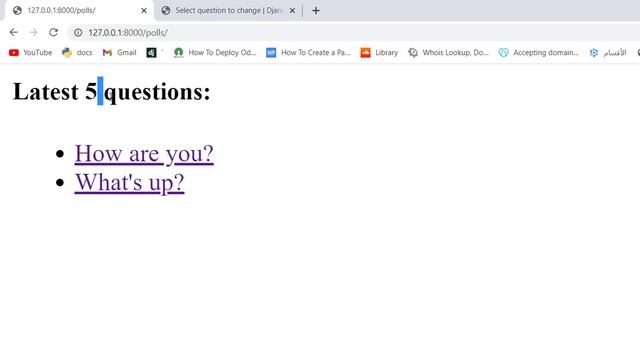This screenshot has width=640, height=360.
Task: Open the Gmail bookmark
Action: coord(119,53)
